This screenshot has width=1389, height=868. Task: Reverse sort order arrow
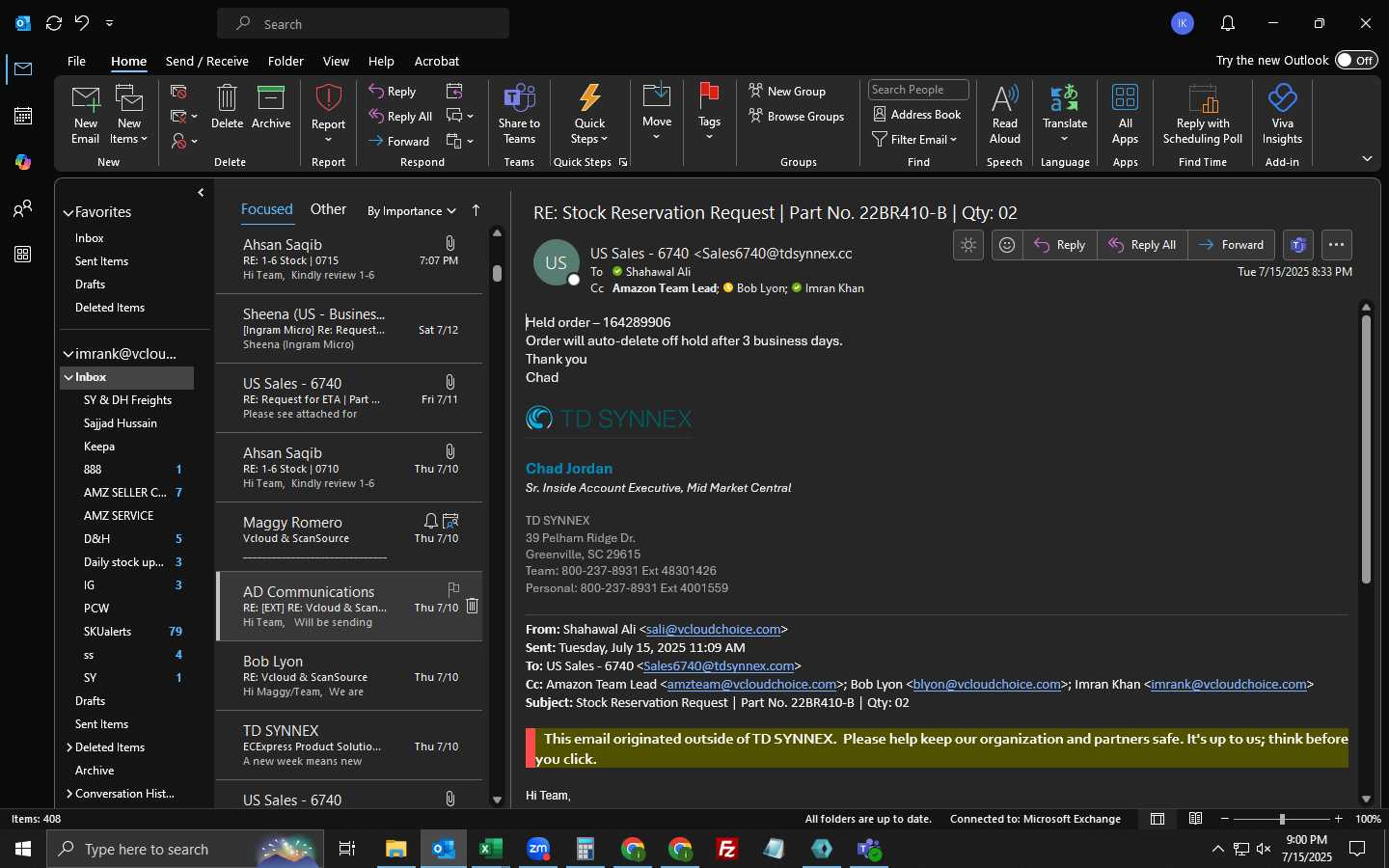476,210
